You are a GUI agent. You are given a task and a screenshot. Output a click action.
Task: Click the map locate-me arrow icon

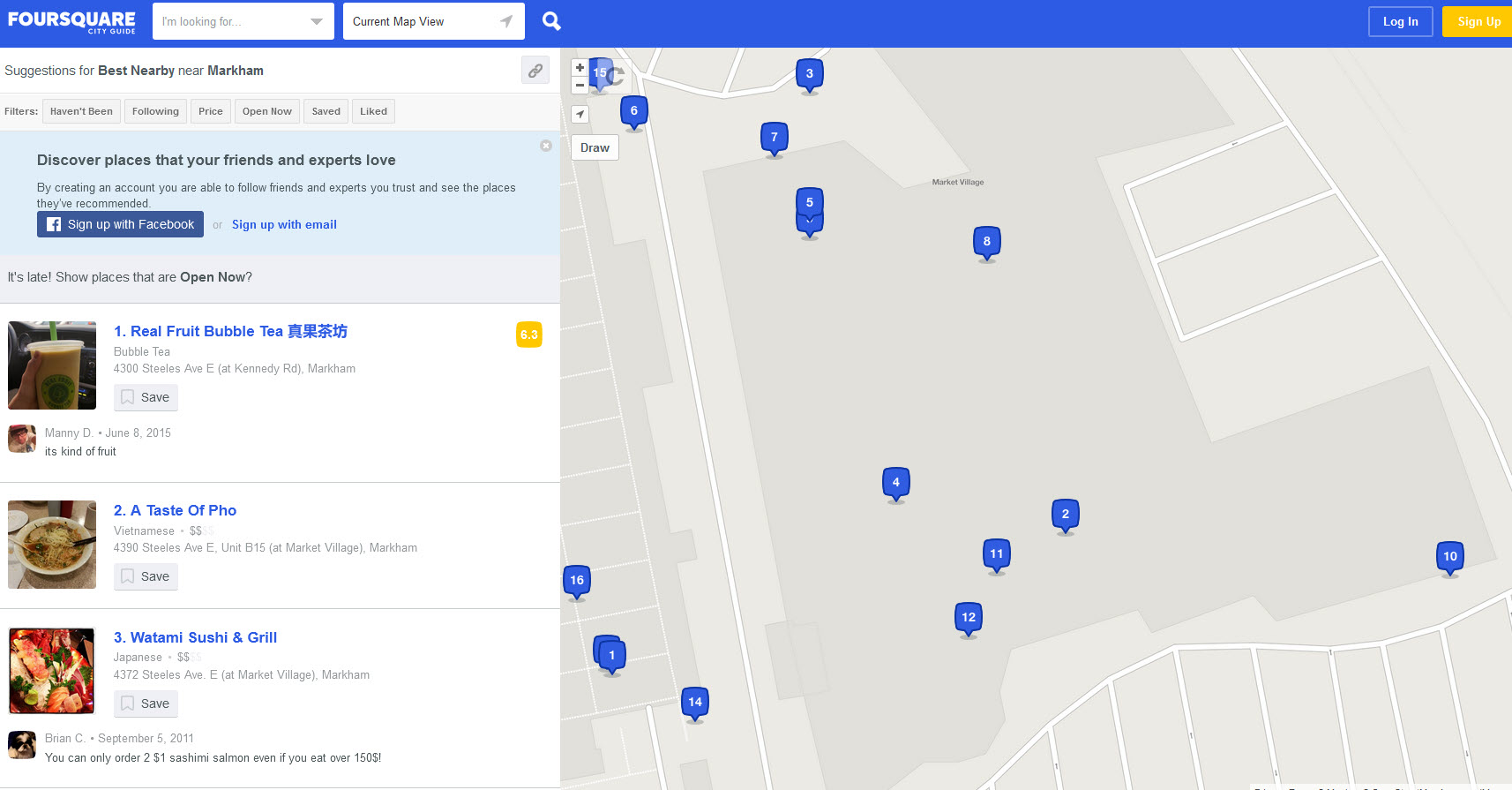pyautogui.click(x=580, y=114)
